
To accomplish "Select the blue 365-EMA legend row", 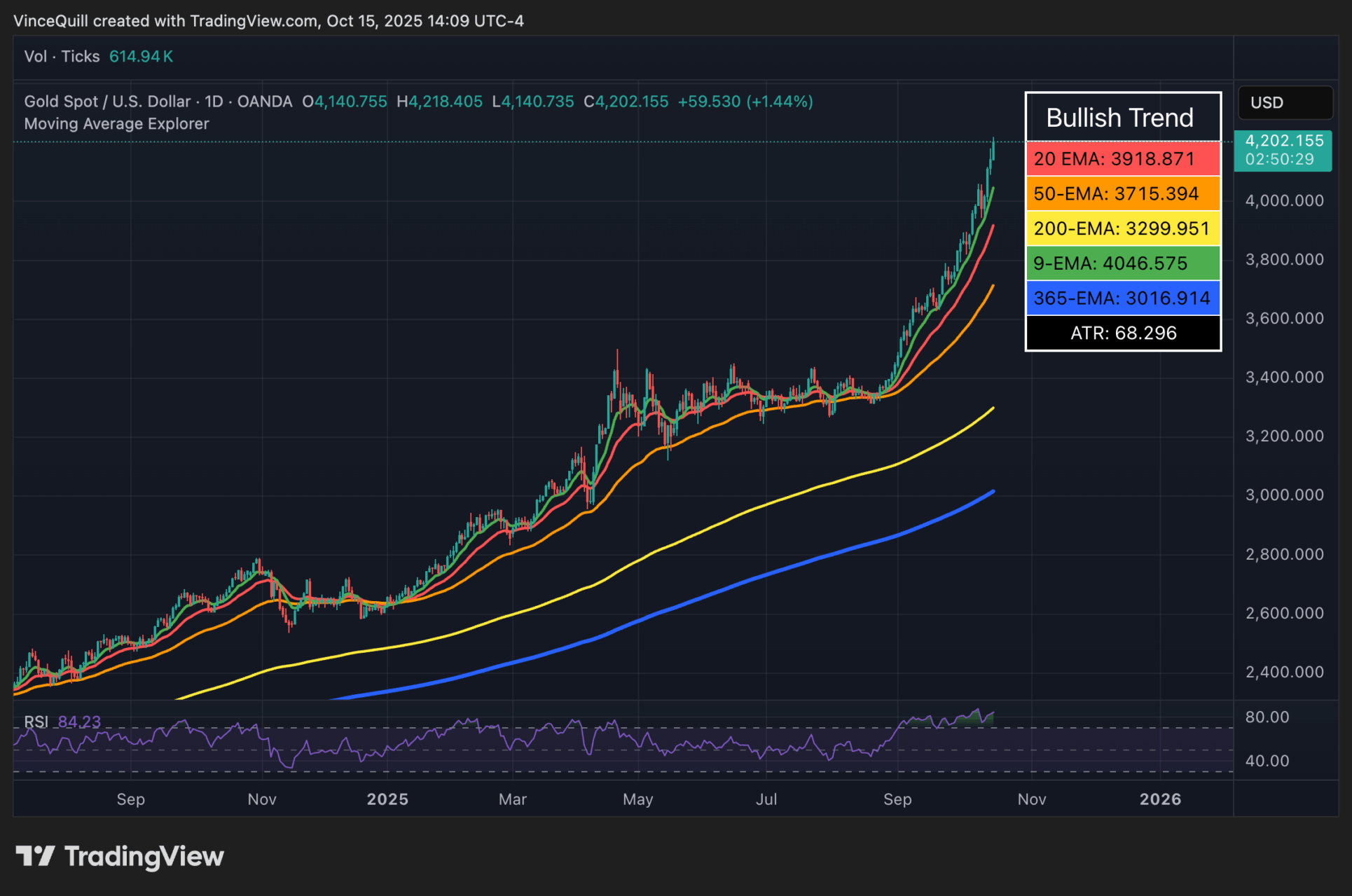I will (1122, 298).
